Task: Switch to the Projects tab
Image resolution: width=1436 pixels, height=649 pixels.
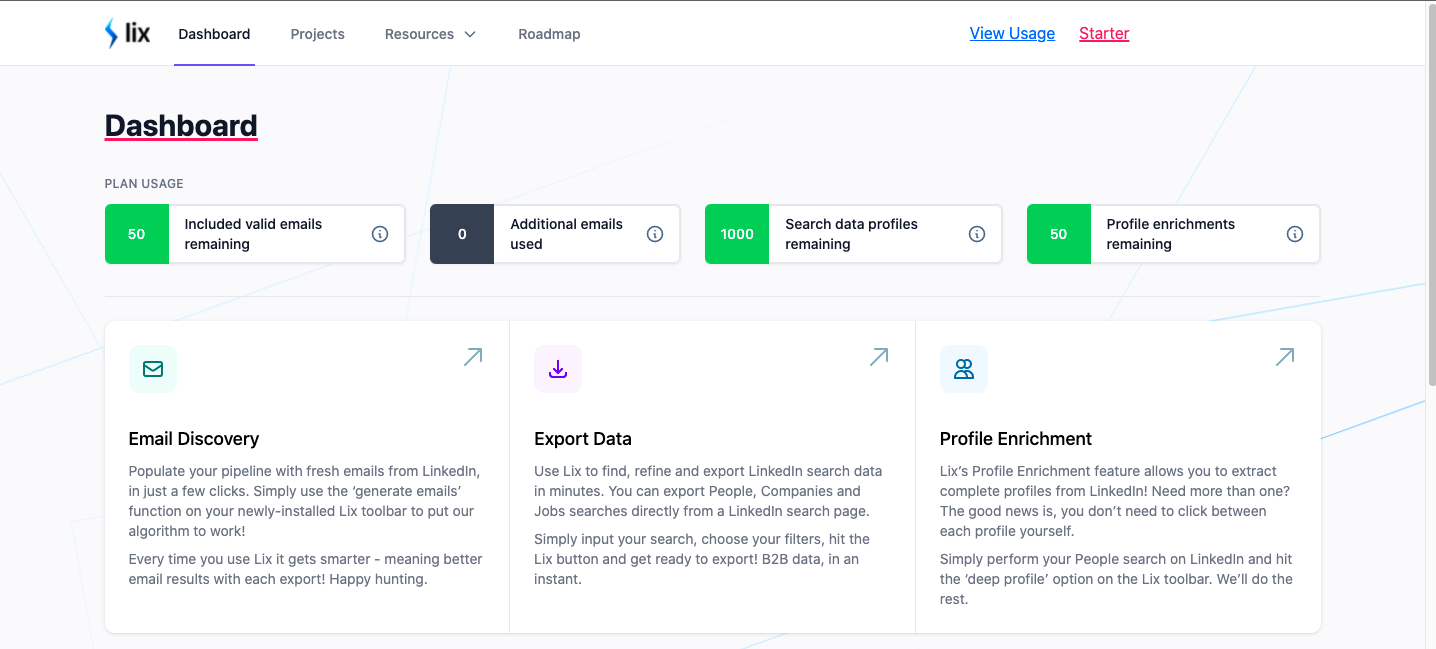Action: tap(317, 34)
